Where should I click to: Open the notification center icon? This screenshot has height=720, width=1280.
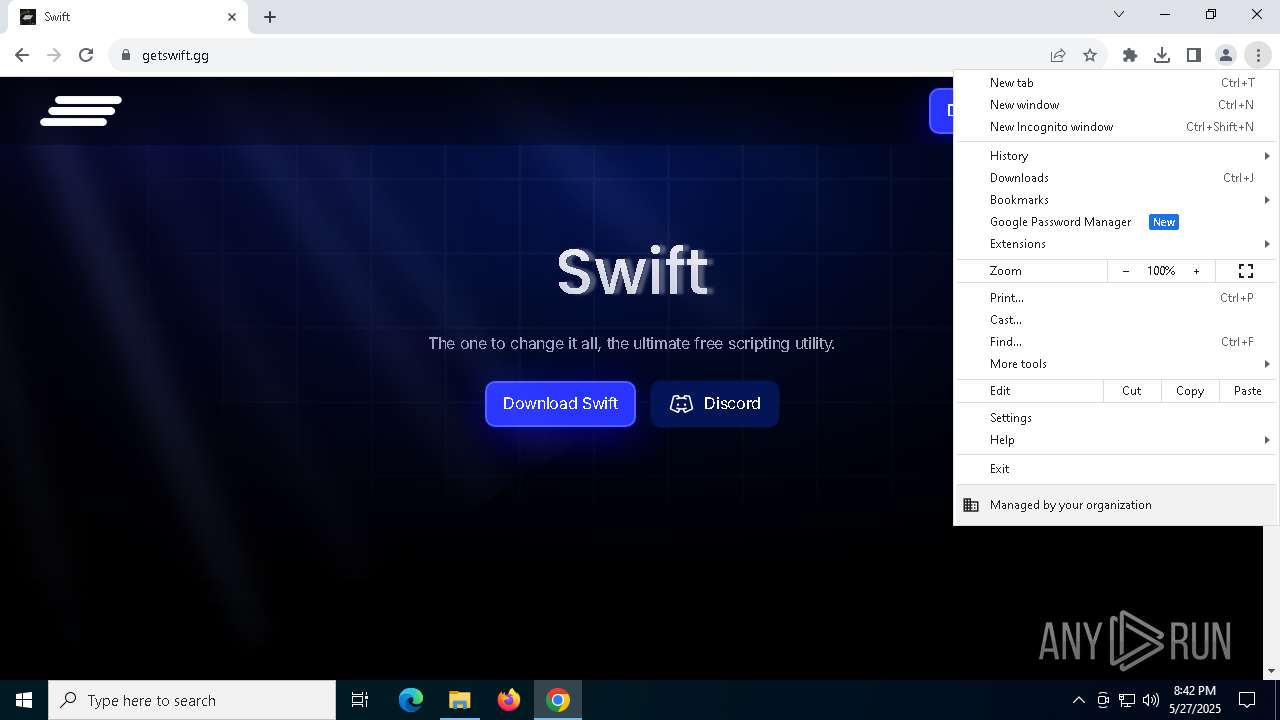pyautogui.click(x=1247, y=700)
